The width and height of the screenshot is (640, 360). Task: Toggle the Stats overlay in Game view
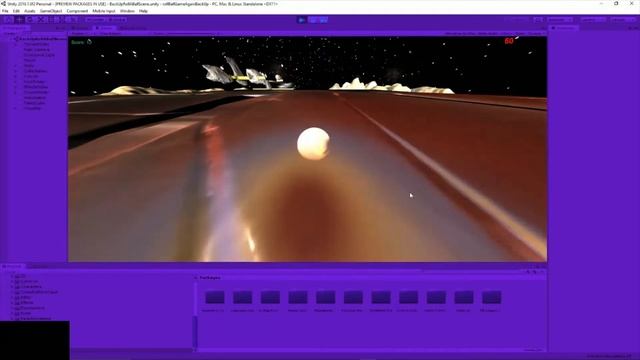pos(520,33)
